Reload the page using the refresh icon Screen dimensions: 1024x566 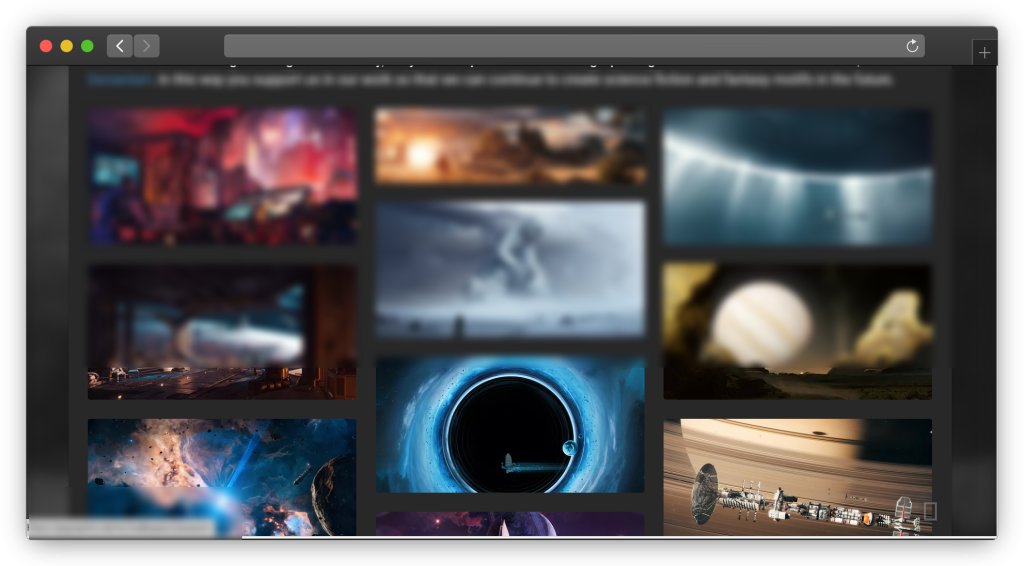pyautogui.click(x=911, y=46)
